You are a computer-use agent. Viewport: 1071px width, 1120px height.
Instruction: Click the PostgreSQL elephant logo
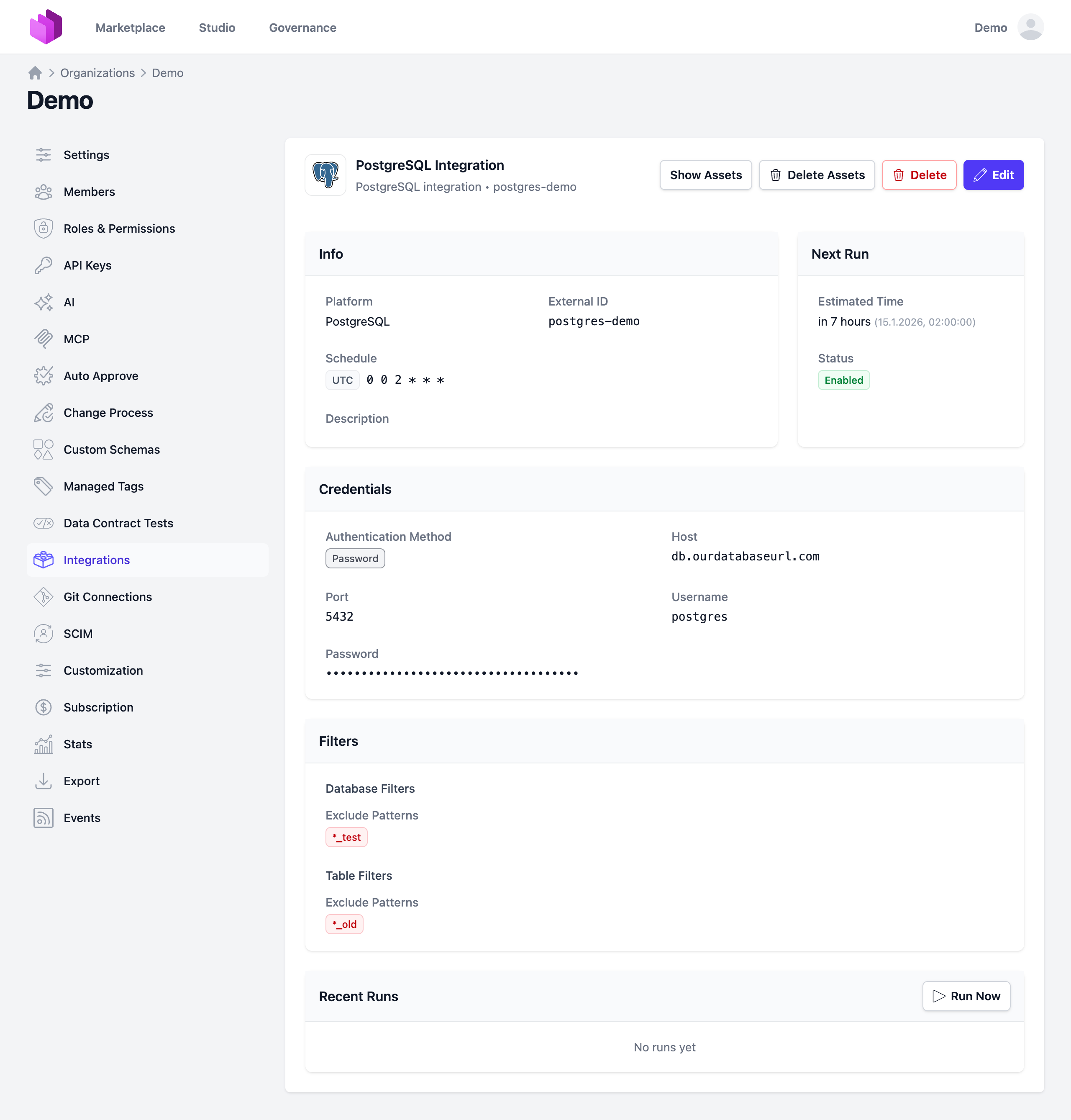pyautogui.click(x=325, y=175)
